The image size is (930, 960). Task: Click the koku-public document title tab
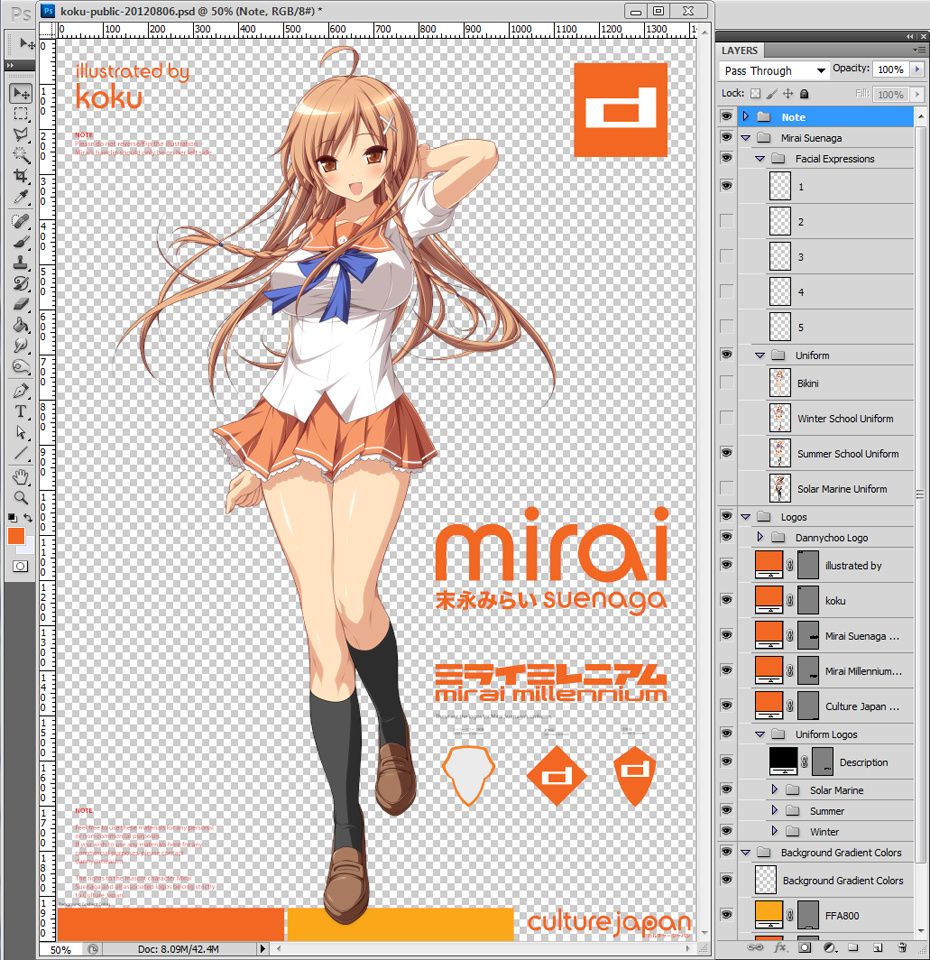200,10
